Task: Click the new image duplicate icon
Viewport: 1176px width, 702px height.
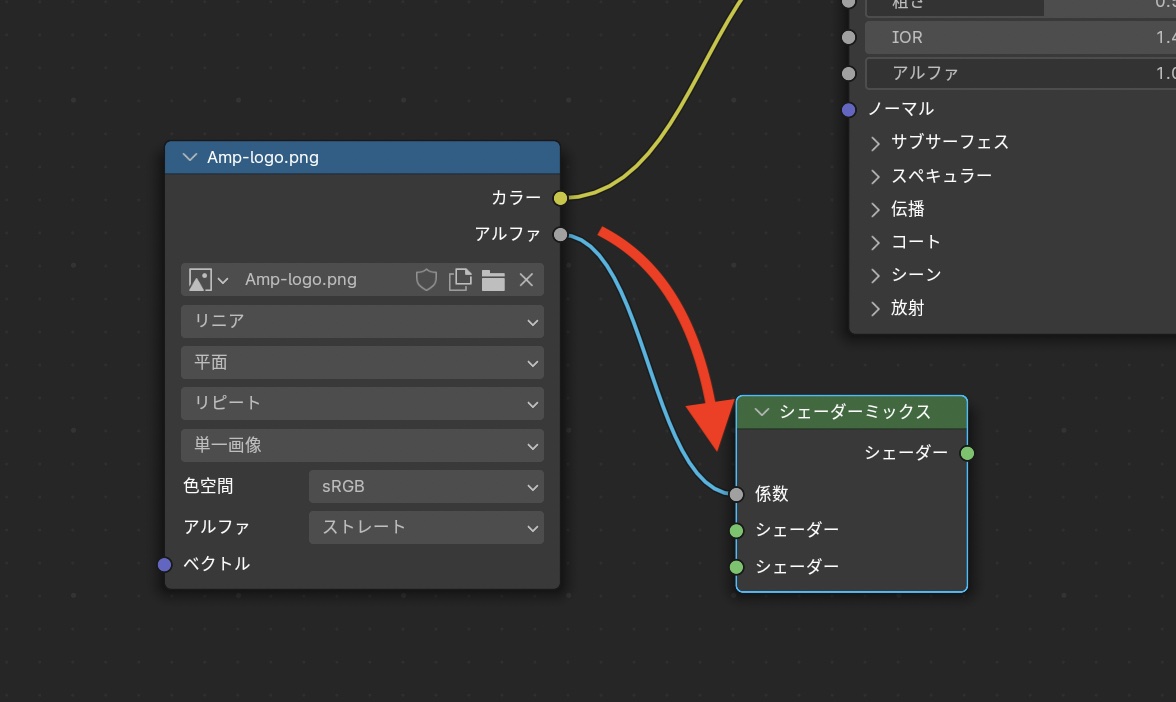Action: coord(460,280)
